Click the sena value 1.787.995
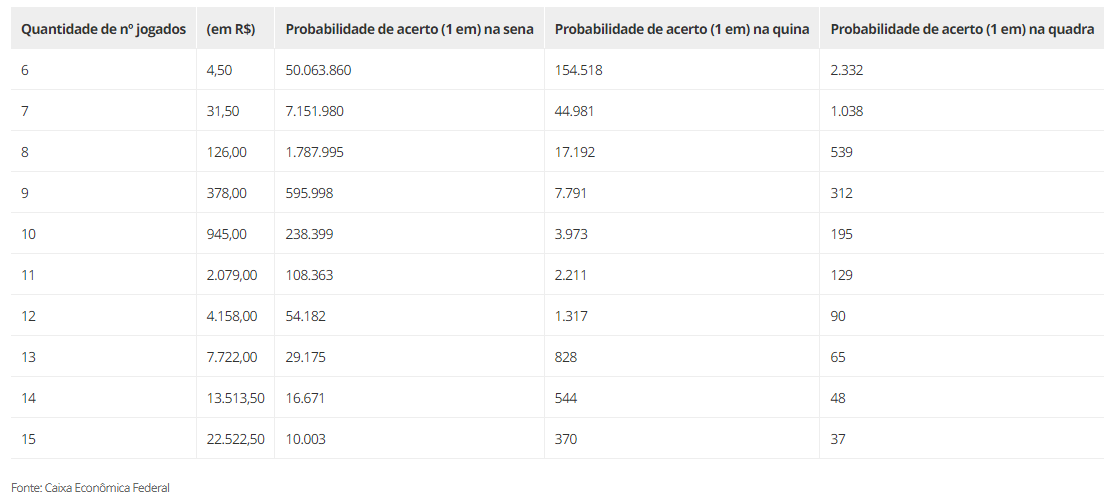 pyautogui.click(x=314, y=152)
